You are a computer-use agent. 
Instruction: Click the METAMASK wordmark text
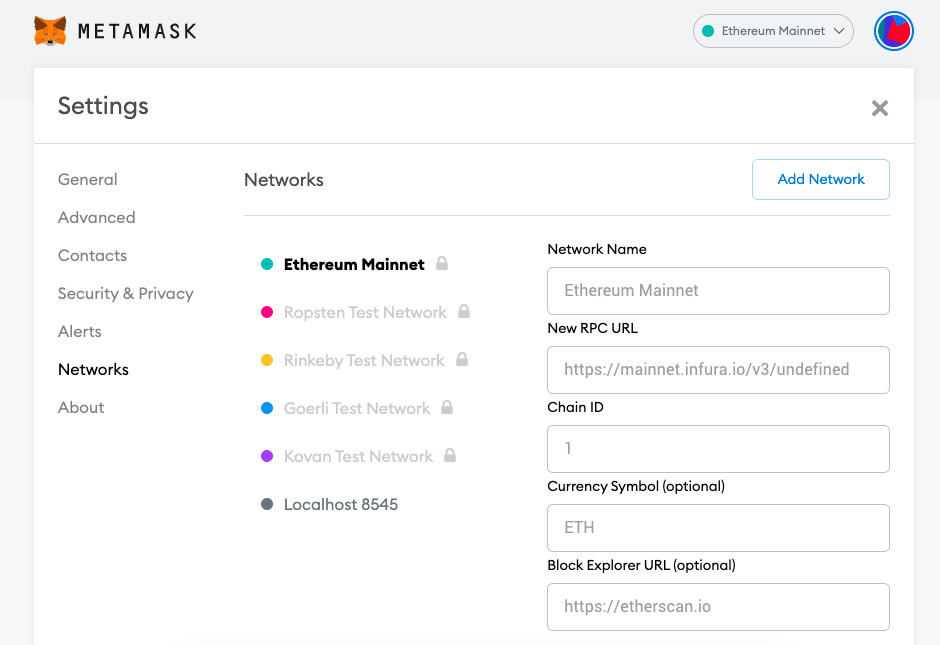point(137,31)
